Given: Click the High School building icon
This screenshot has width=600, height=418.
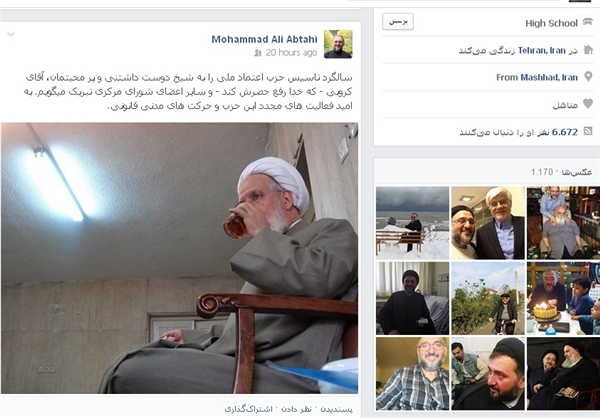Looking at the screenshot, I should click(x=588, y=22).
